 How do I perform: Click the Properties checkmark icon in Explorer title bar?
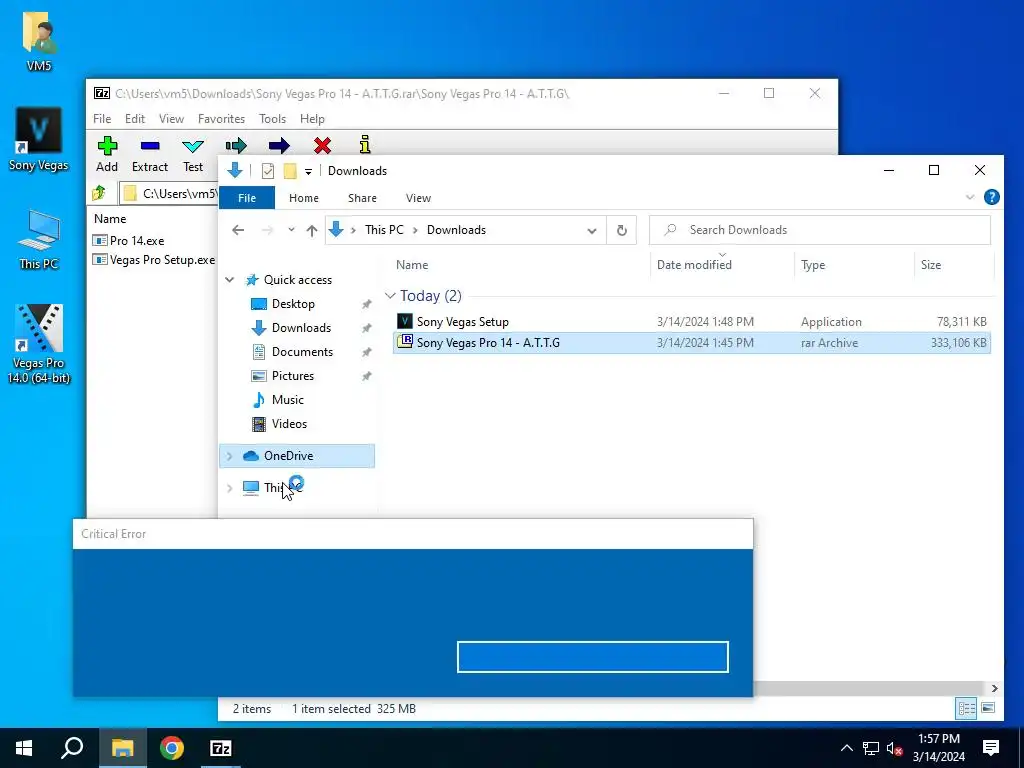(268, 171)
